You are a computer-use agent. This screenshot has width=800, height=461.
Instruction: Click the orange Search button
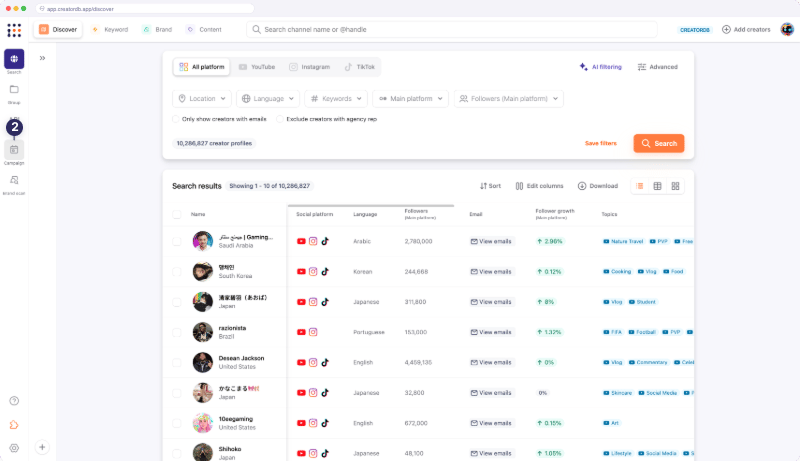[x=659, y=143]
